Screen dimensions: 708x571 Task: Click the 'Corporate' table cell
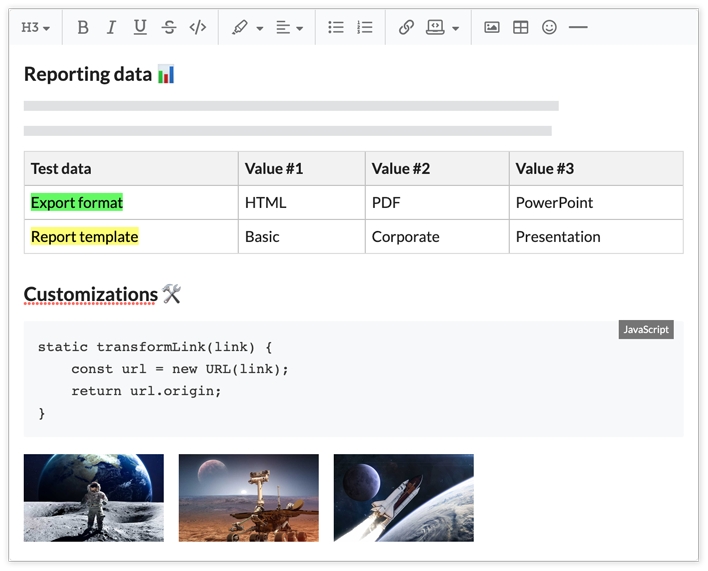tap(437, 237)
